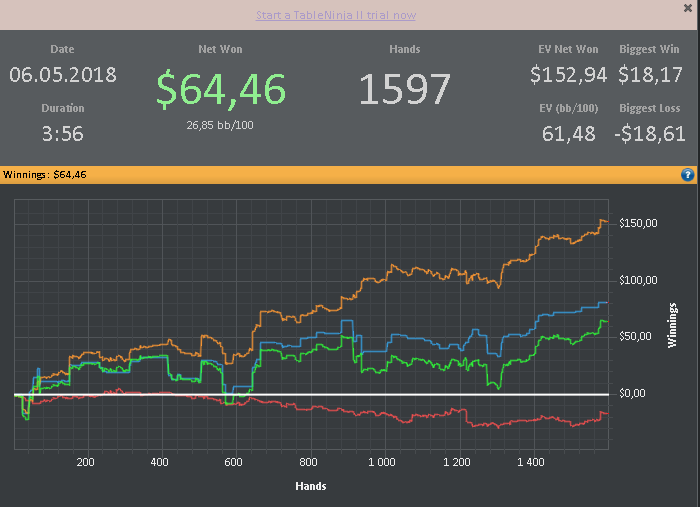Click the Biggest Loss value -$18,61
700x507 pixels.
pyautogui.click(x=650, y=133)
